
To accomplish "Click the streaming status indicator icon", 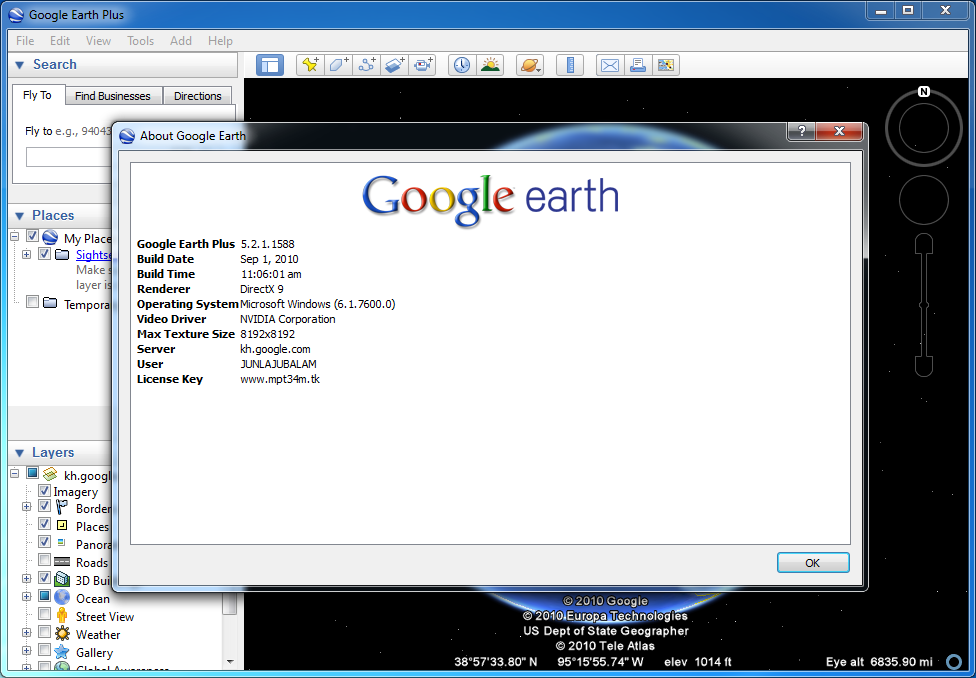I will pyautogui.click(x=953, y=661).
